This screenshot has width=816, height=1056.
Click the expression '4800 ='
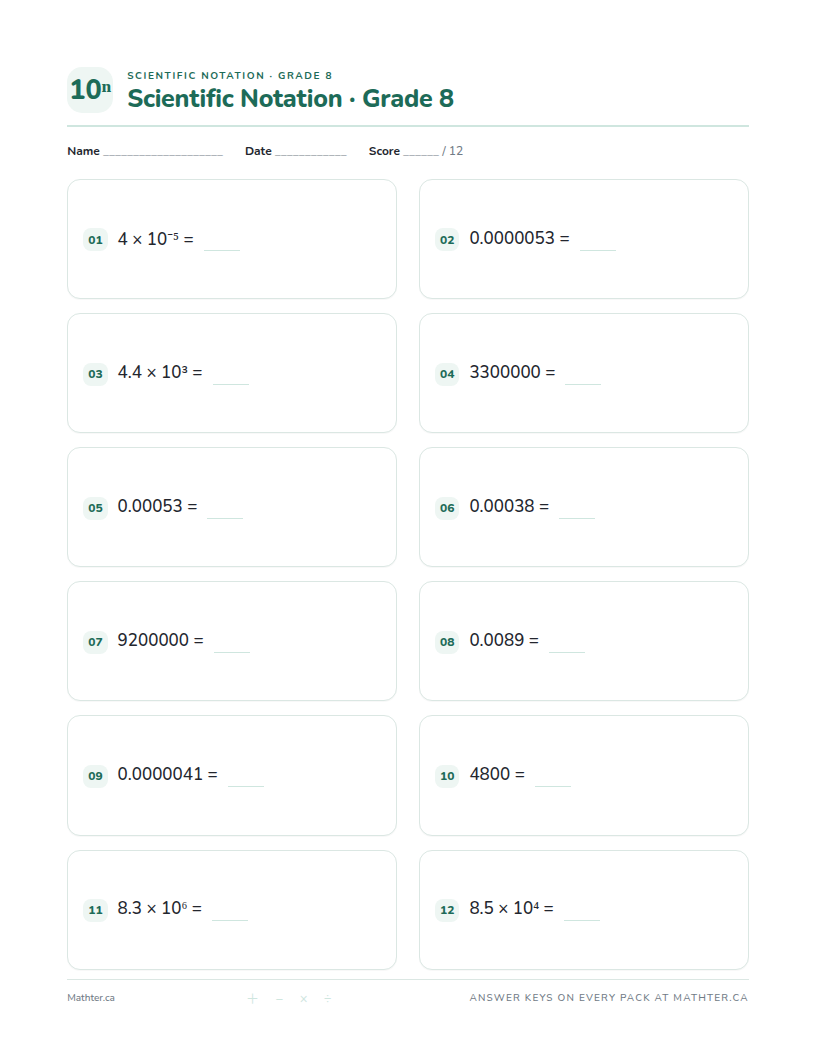(x=497, y=774)
